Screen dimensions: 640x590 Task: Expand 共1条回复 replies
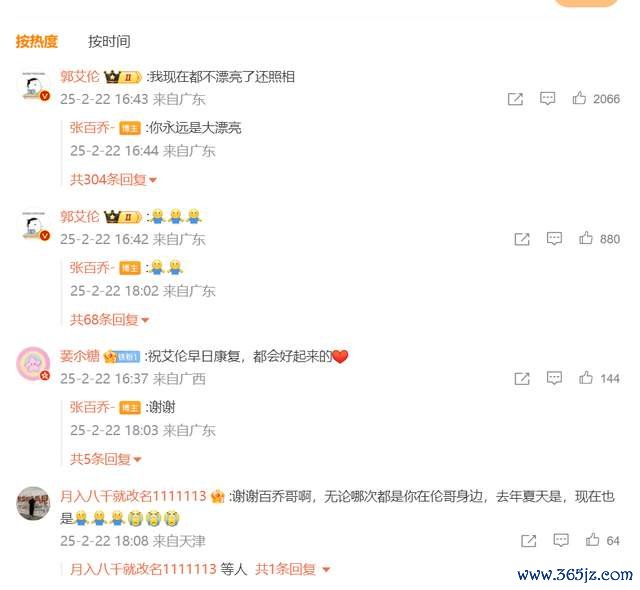[292, 569]
